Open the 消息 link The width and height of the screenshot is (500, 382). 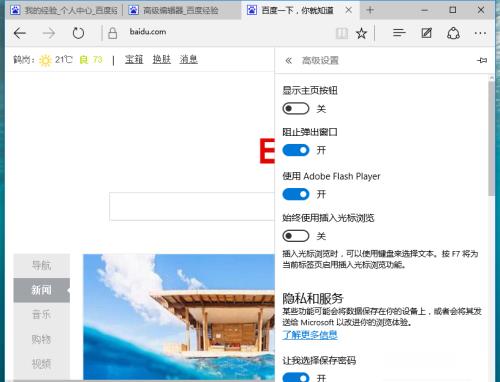point(189,59)
